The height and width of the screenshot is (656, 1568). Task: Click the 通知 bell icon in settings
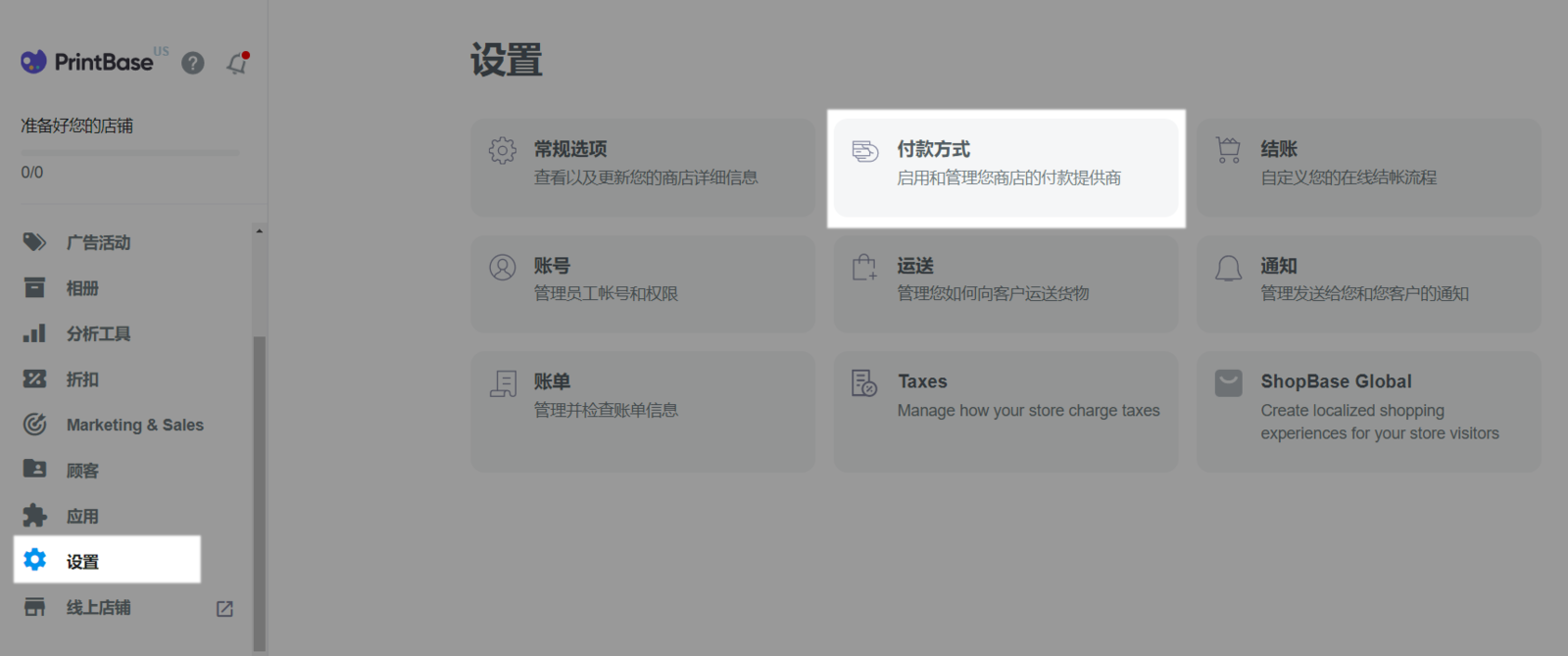(1228, 268)
